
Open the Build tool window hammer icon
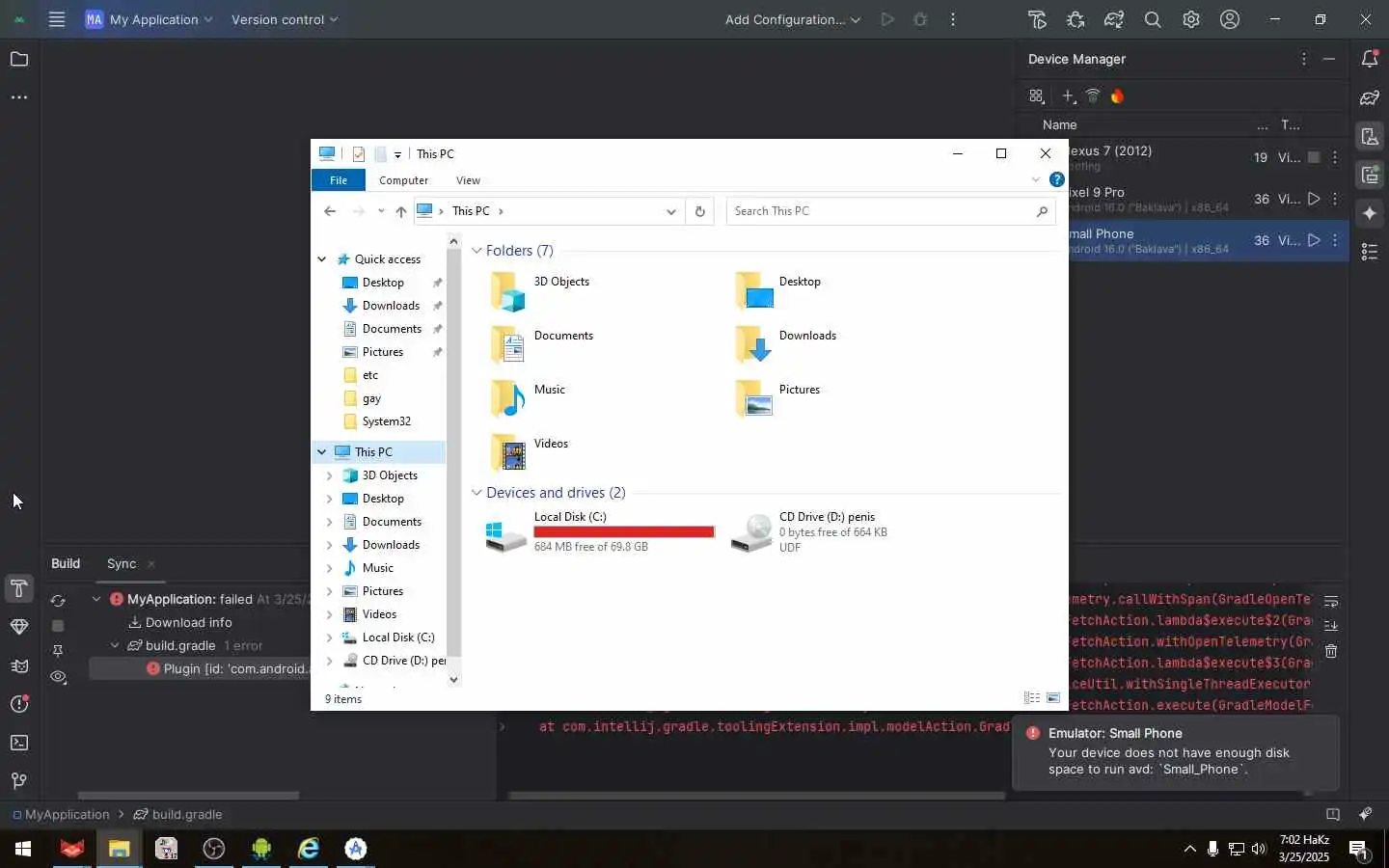[x=18, y=588]
